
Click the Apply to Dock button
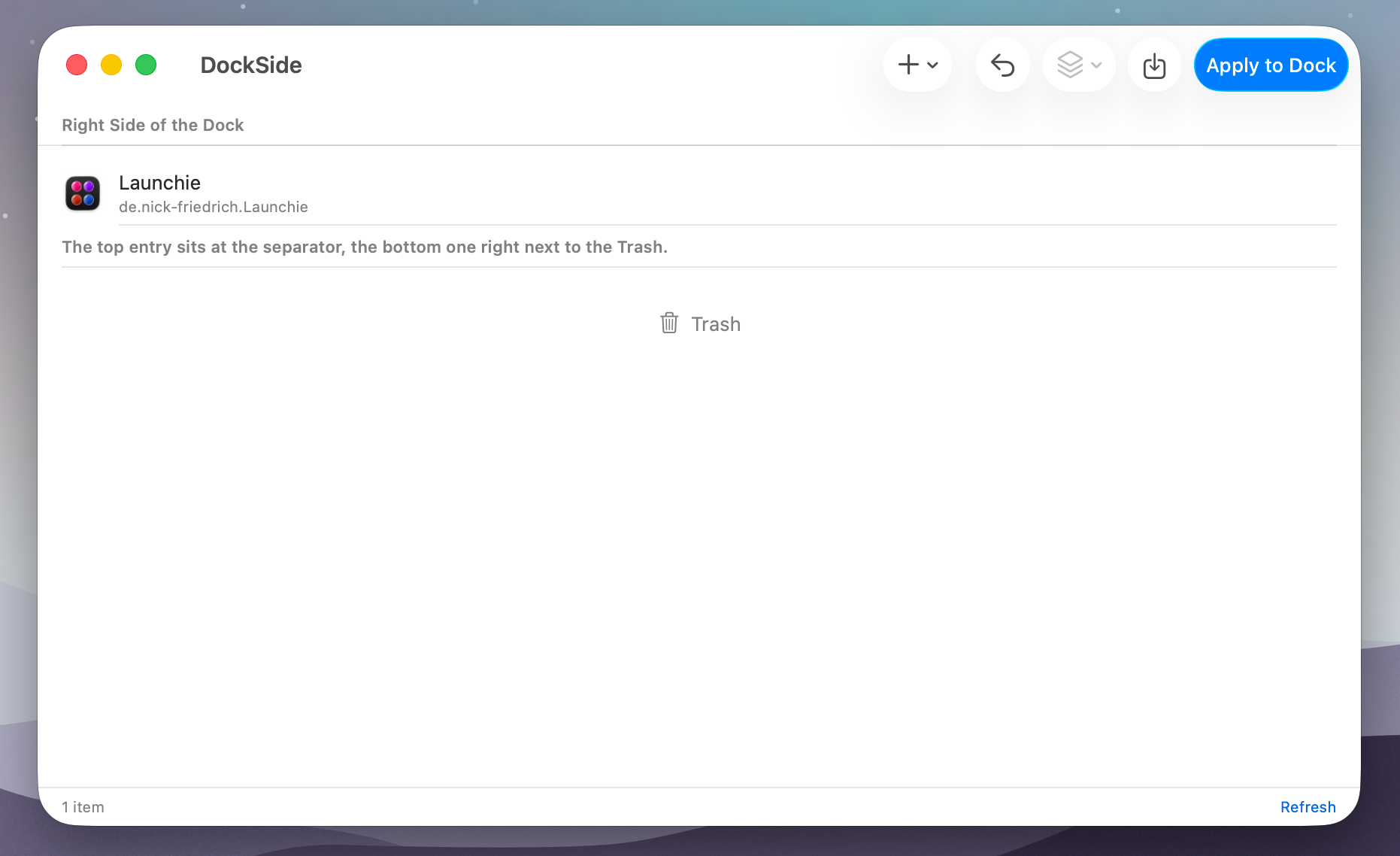[1271, 65]
